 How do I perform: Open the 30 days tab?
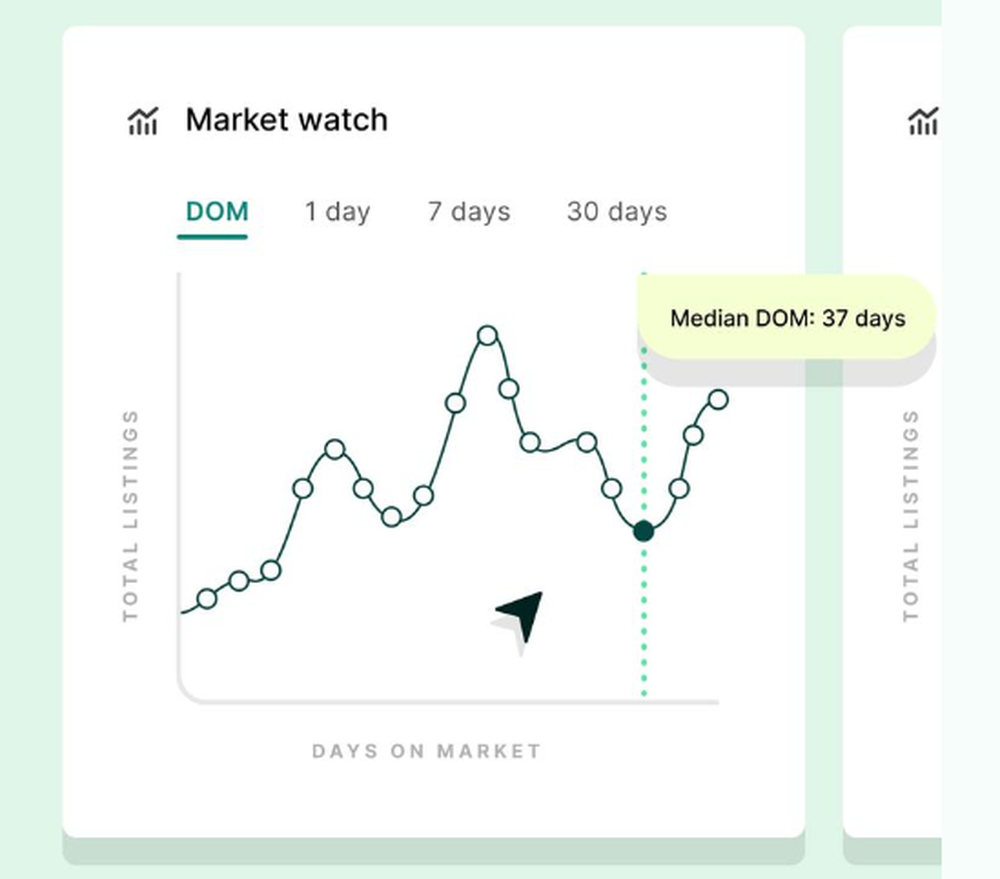coord(617,212)
